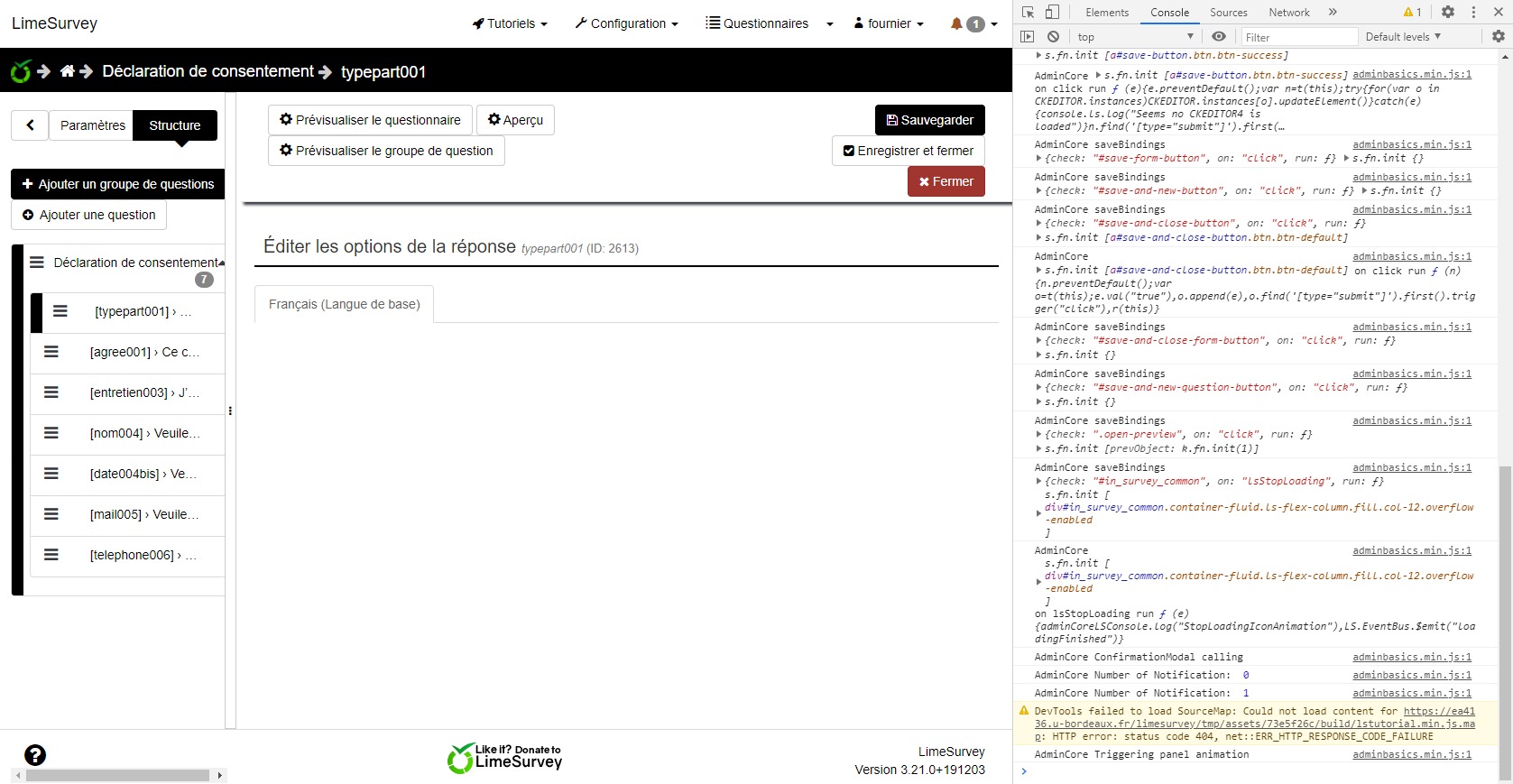This screenshot has width=1513, height=784.
Task: Switch to the DevTools Elements tab
Action: pos(1107,12)
